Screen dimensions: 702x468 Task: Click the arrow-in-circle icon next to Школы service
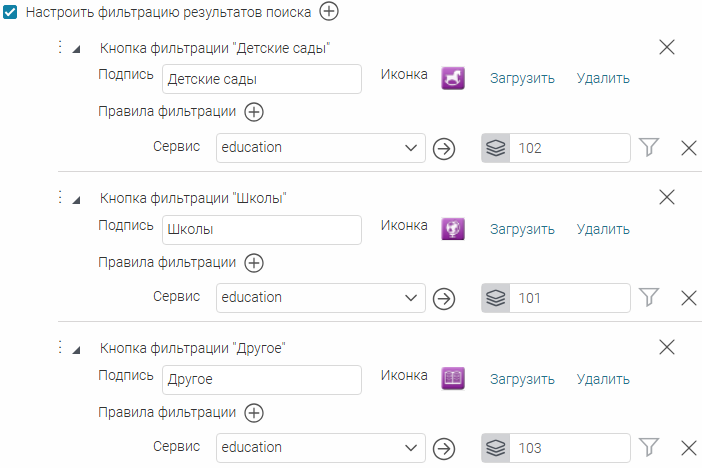pos(444,299)
